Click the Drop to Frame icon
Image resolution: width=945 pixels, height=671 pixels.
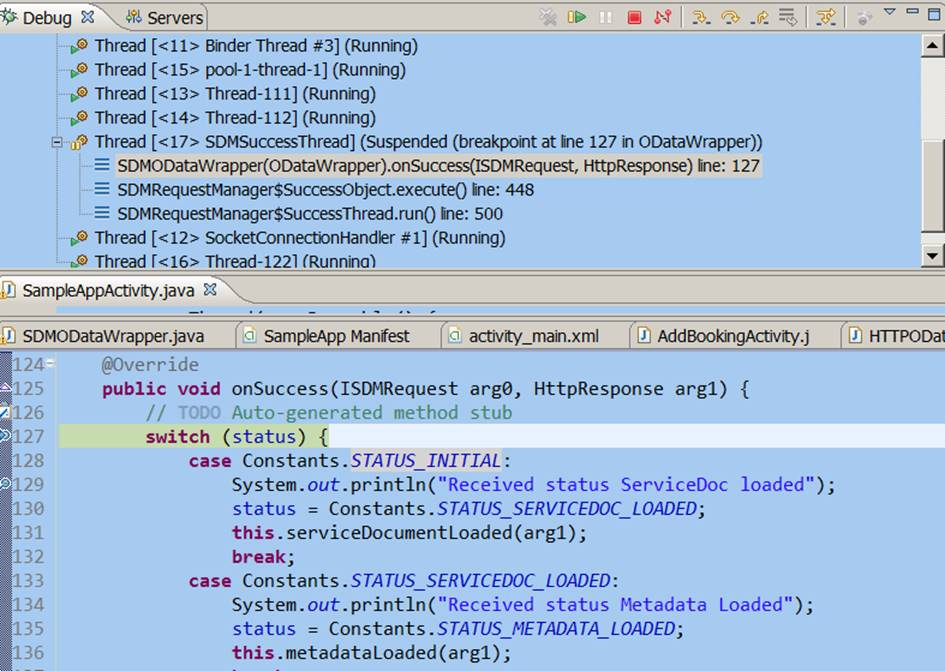click(x=787, y=17)
